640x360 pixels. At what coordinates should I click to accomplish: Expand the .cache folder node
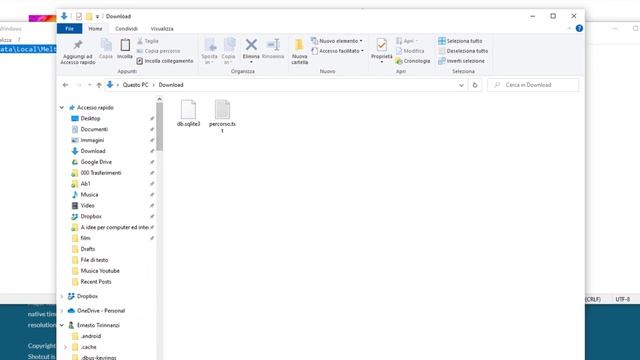point(65,347)
